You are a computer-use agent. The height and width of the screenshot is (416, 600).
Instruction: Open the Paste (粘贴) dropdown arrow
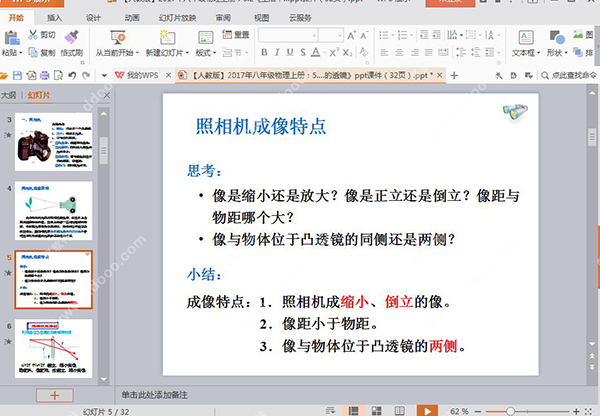pos(21,53)
